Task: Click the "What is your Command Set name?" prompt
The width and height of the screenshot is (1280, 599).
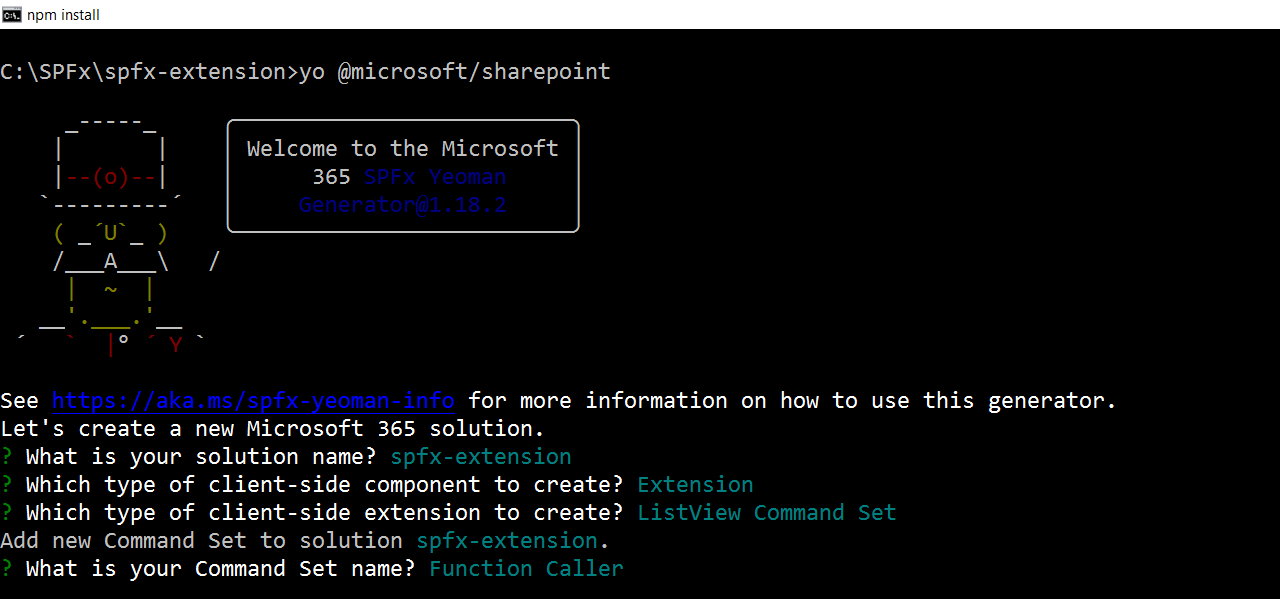Action: (220, 569)
